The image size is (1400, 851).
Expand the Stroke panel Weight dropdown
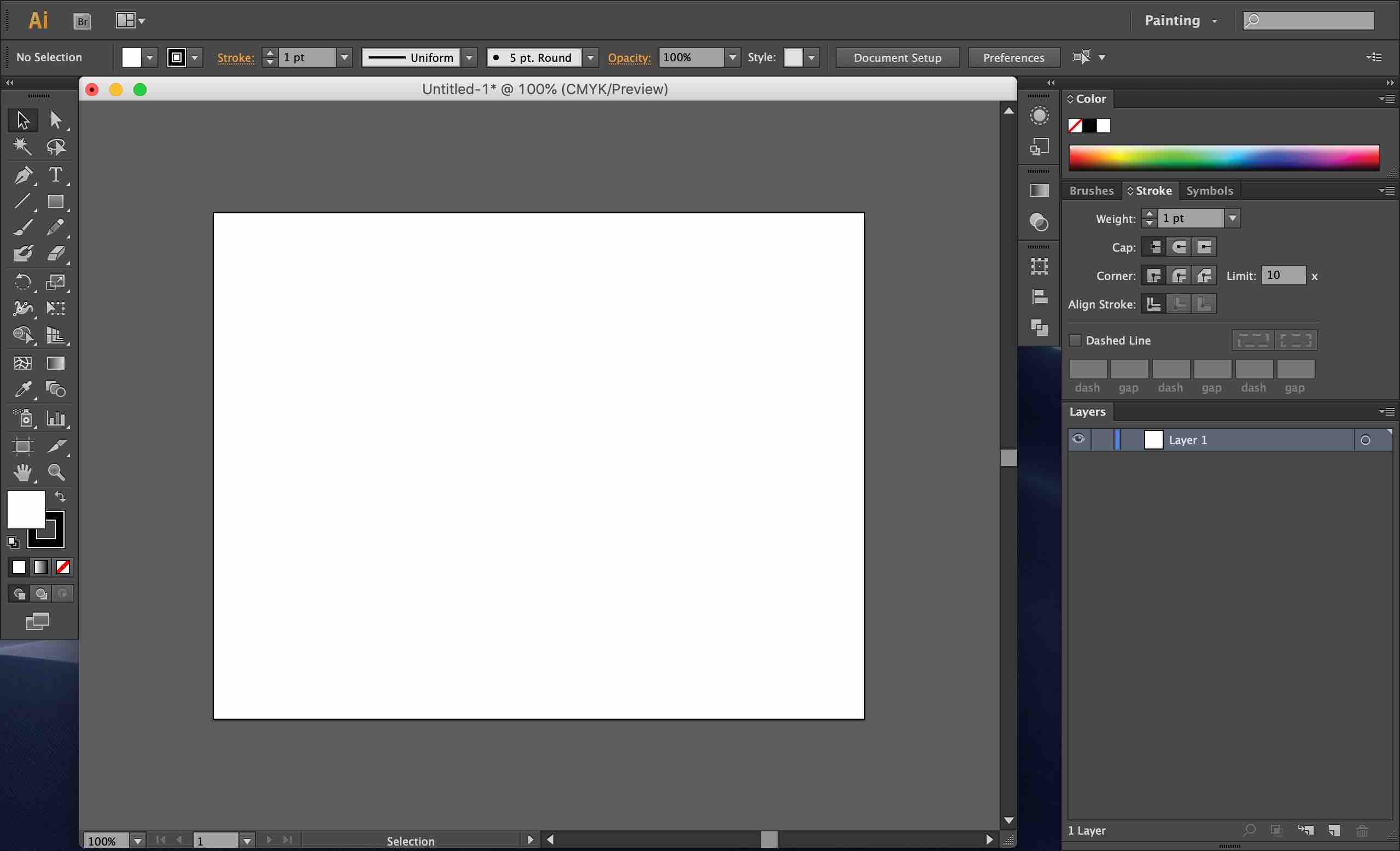(x=1233, y=218)
